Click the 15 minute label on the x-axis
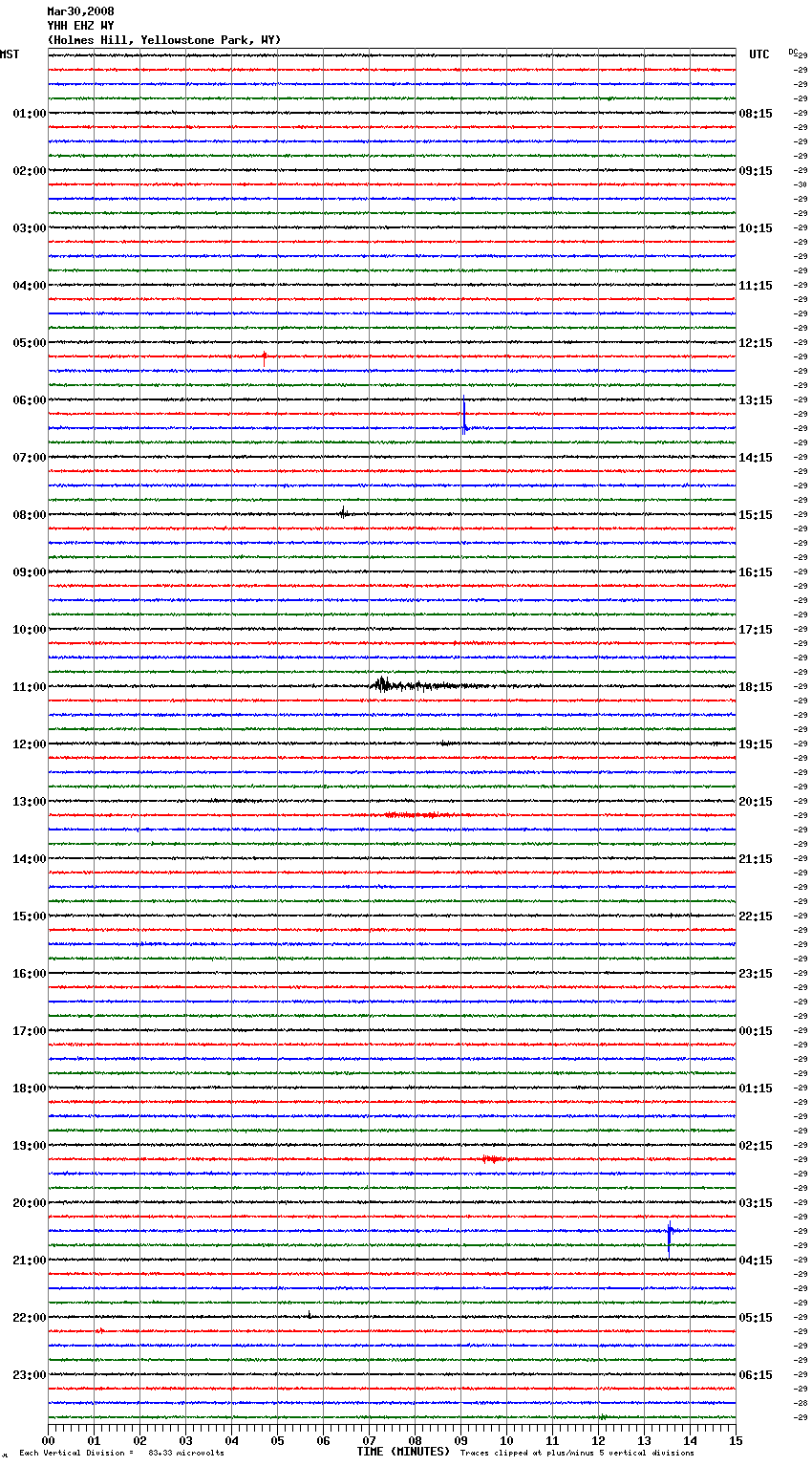The image size is (812, 1466). [736, 1441]
